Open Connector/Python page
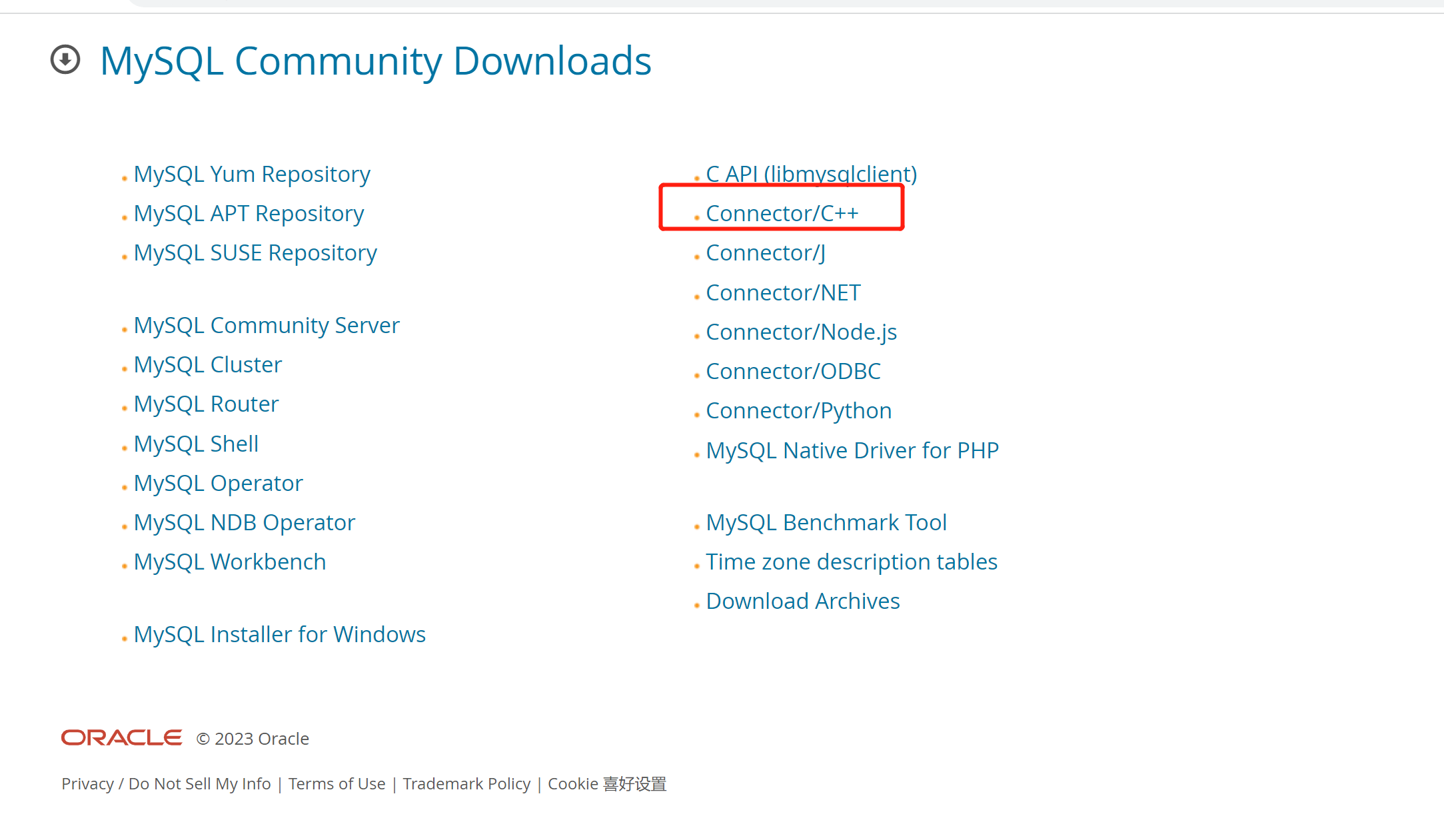 click(799, 410)
